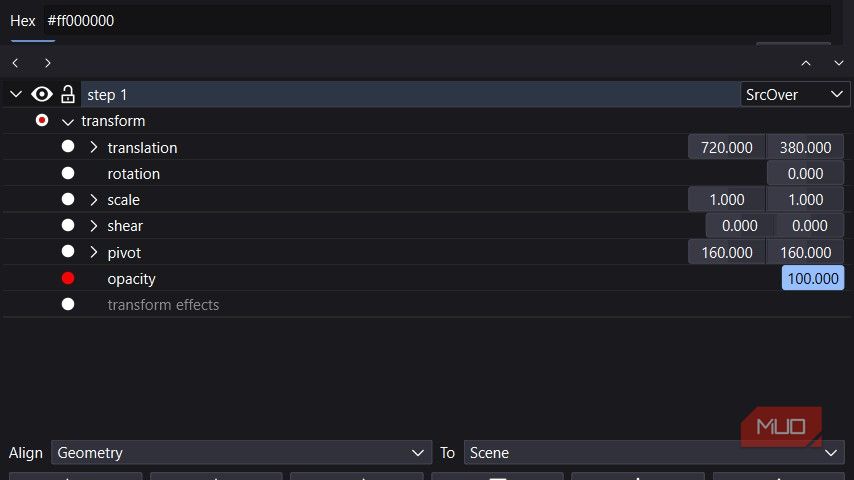854x480 pixels.
Task: Select the shear property label
Action: pyautogui.click(x=125, y=226)
